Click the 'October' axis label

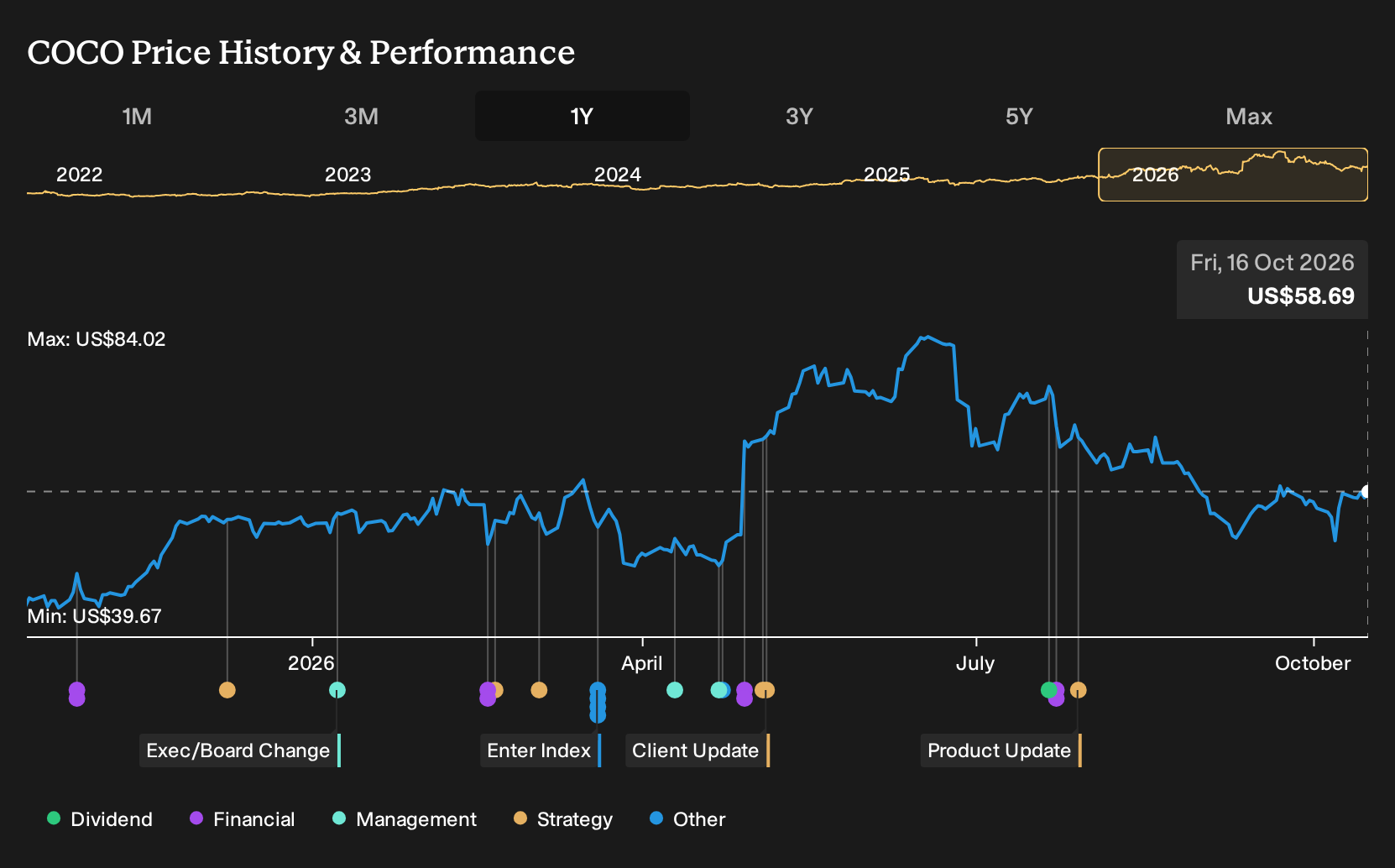(x=1313, y=663)
